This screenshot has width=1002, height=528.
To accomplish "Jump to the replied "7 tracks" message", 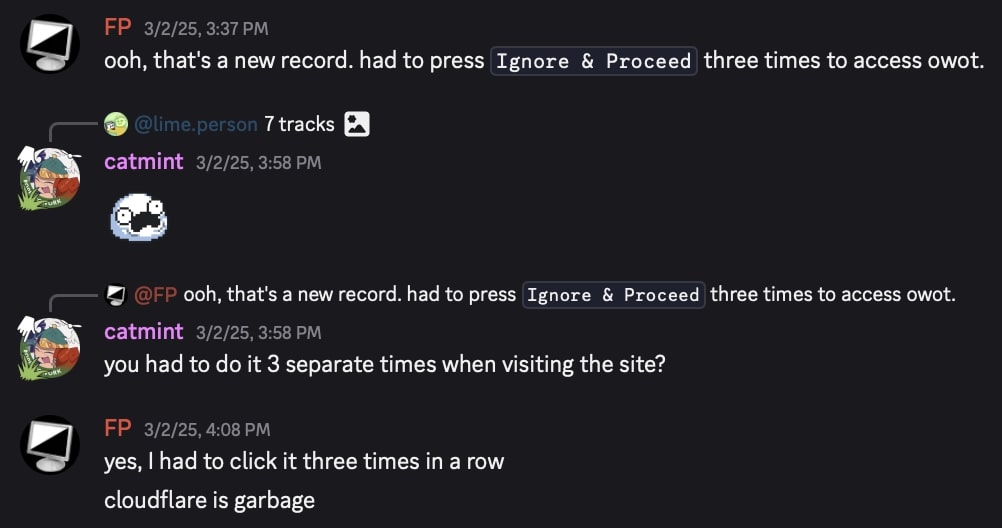I will point(299,124).
